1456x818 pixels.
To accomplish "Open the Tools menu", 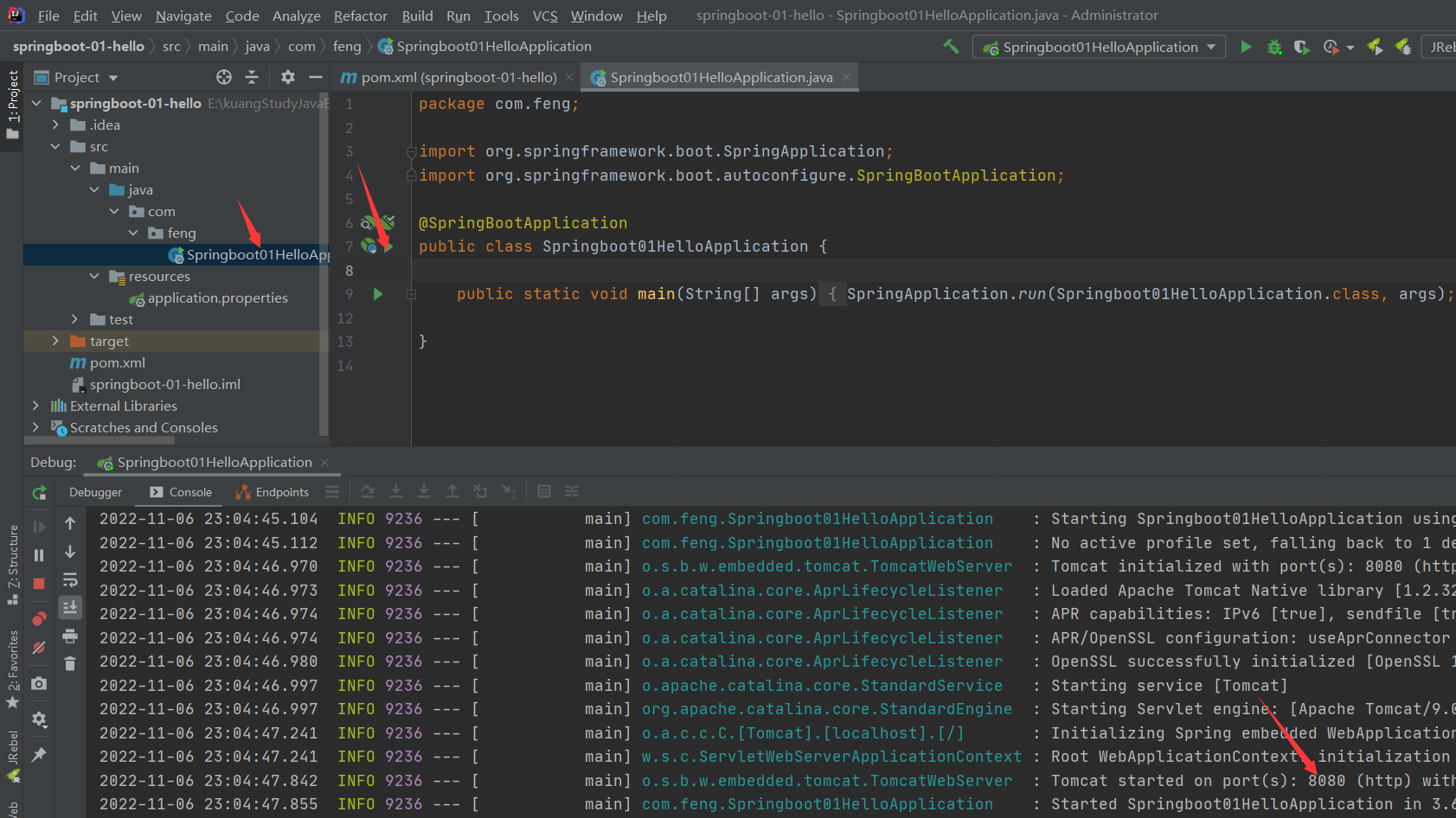I will 502,16.
